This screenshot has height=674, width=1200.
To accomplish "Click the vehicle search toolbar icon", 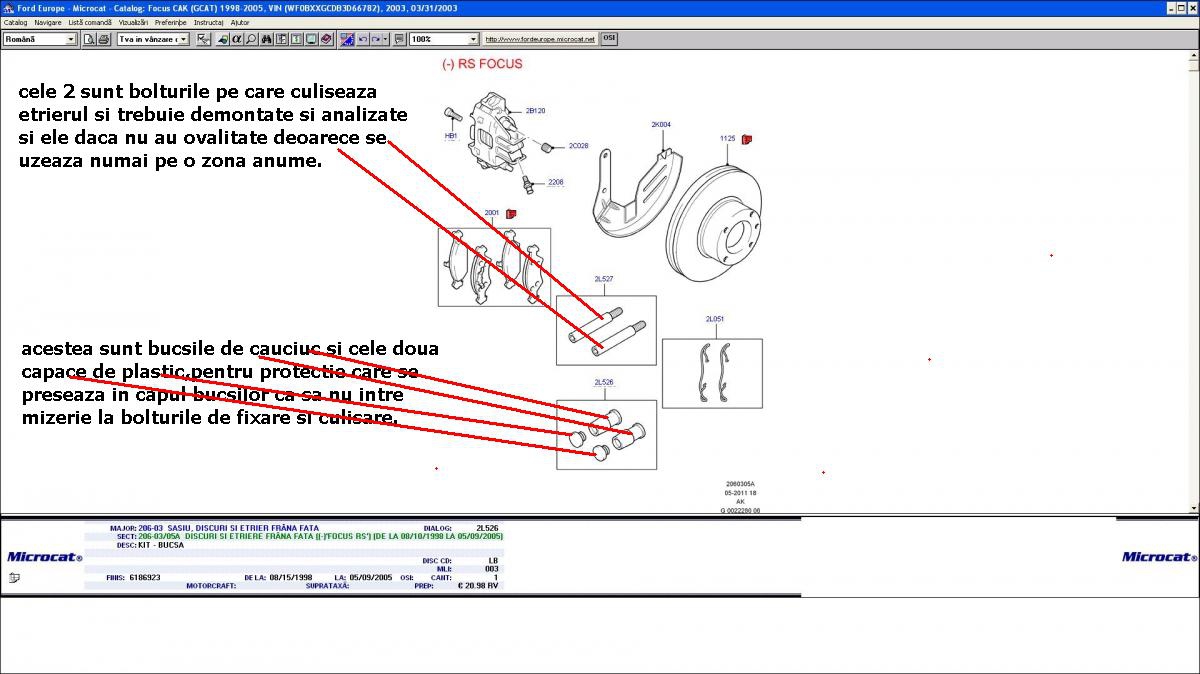I will [223, 39].
